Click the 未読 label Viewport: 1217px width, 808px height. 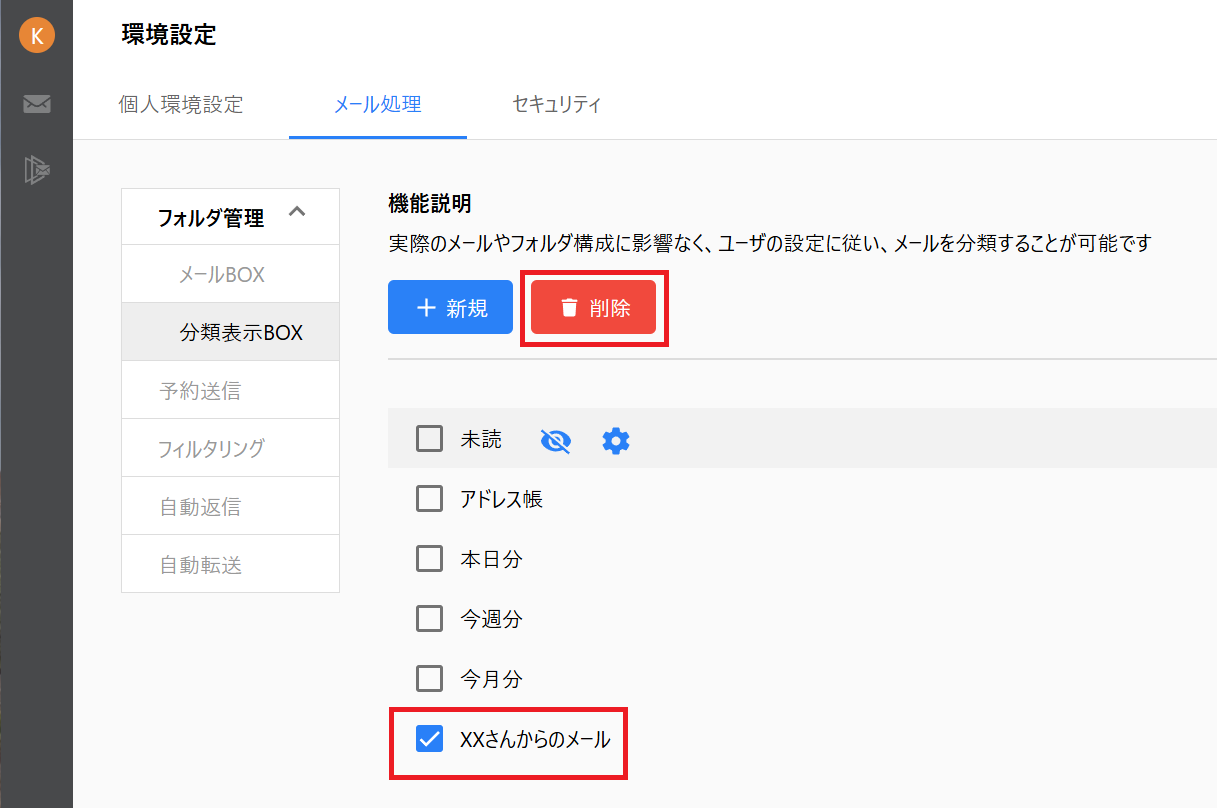click(481, 439)
